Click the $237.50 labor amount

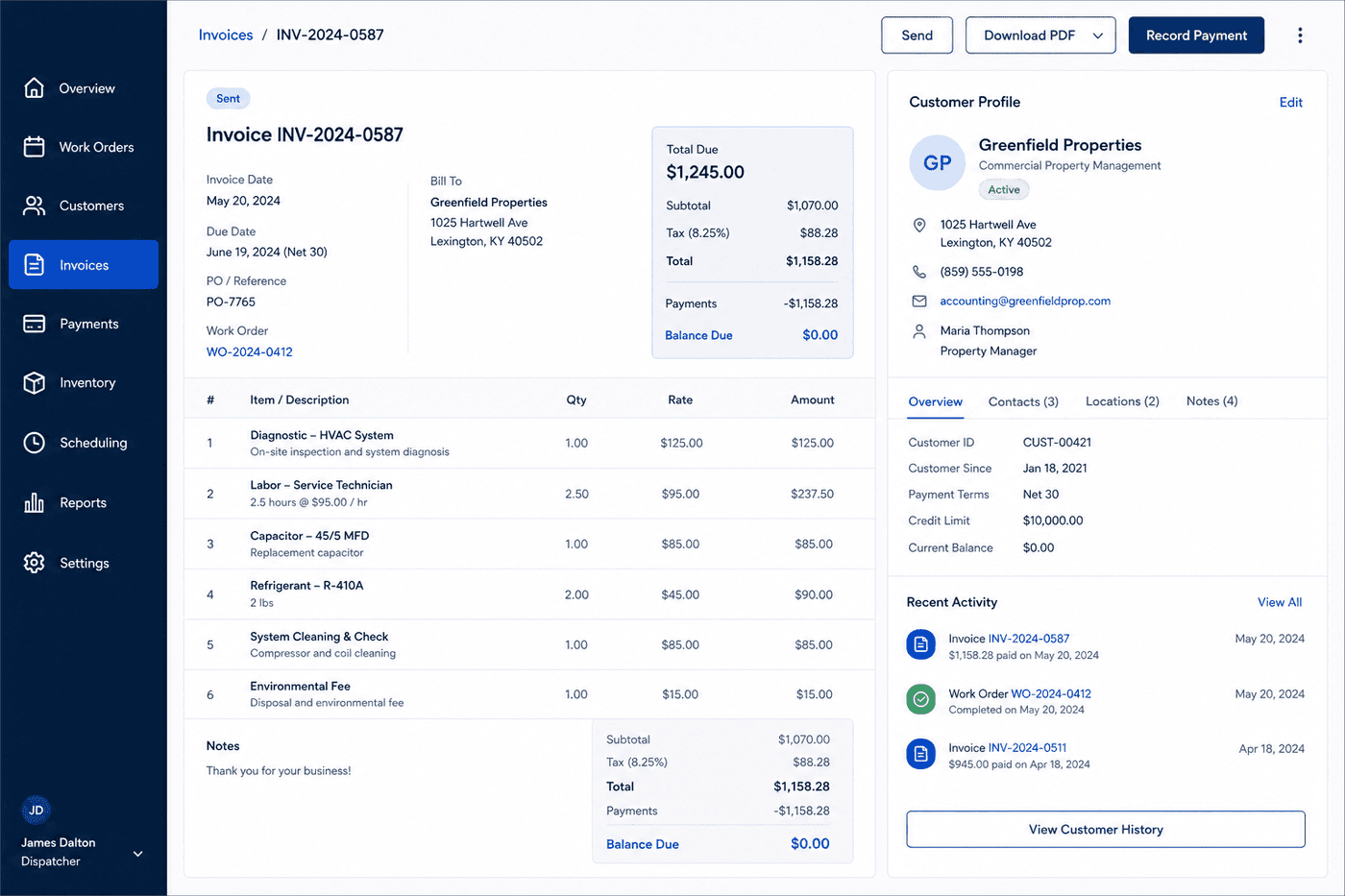pos(812,494)
